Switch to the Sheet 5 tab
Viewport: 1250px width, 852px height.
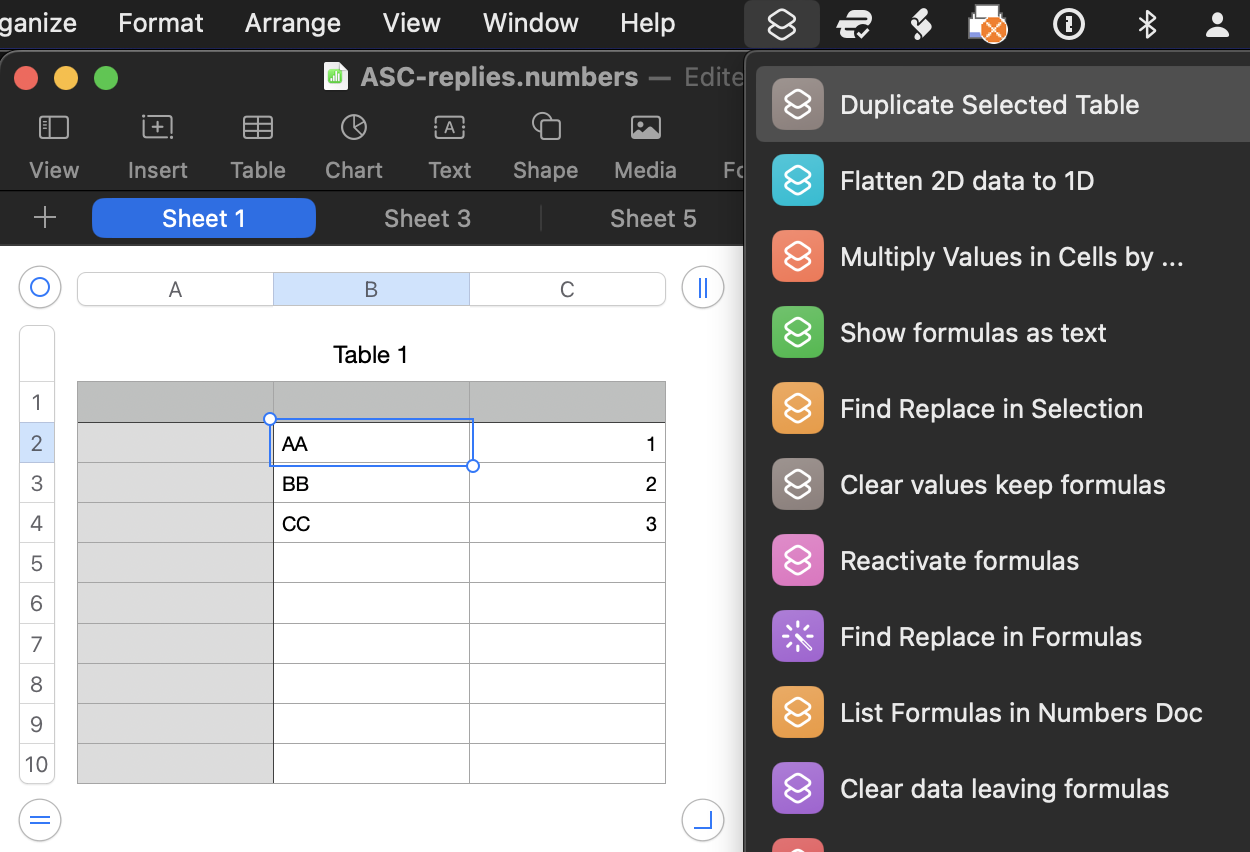click(x=652, y=218)
